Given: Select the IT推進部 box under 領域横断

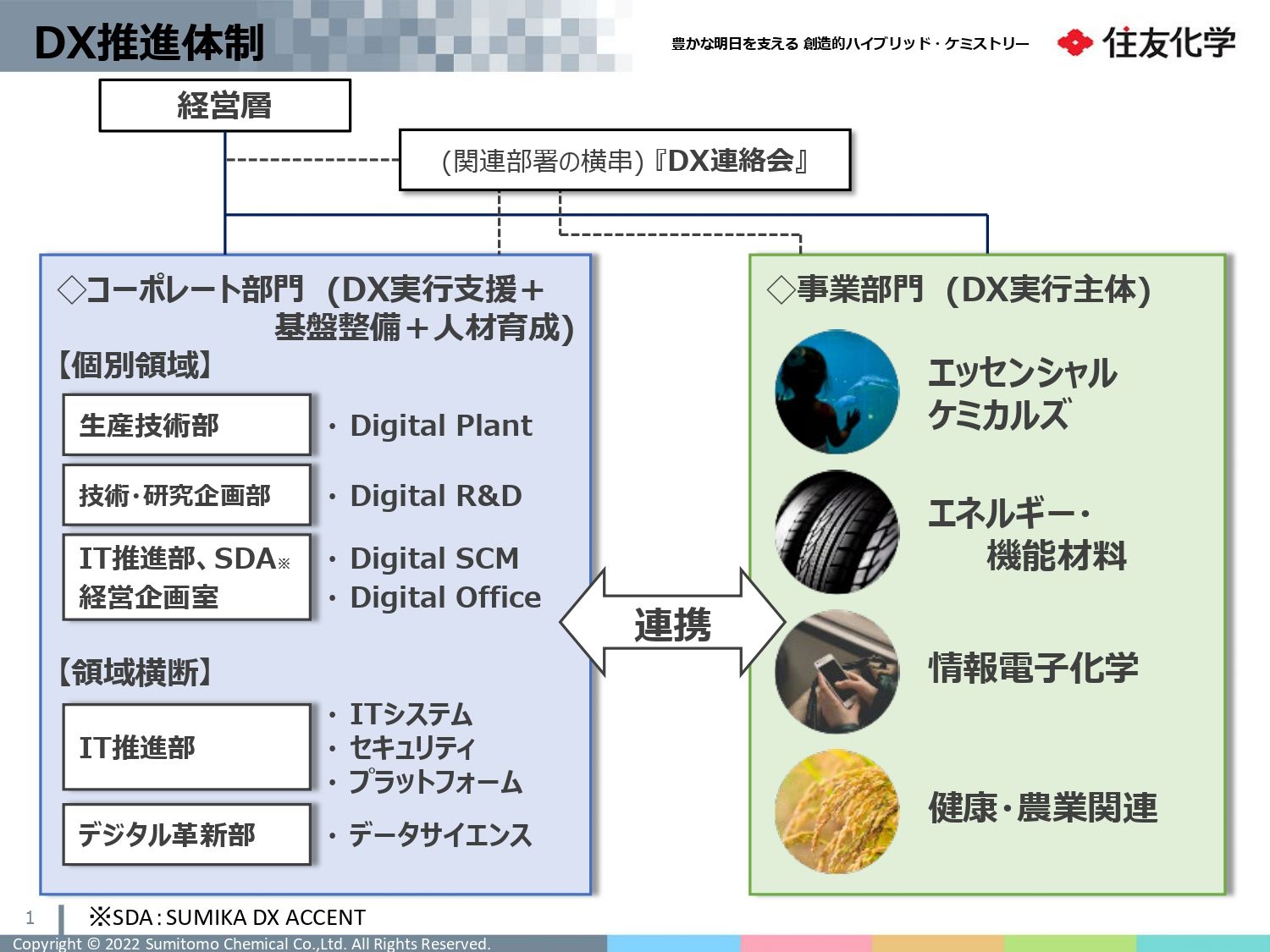Looking at the screenshot, I should pyautogui.click(x=186, y=747).
